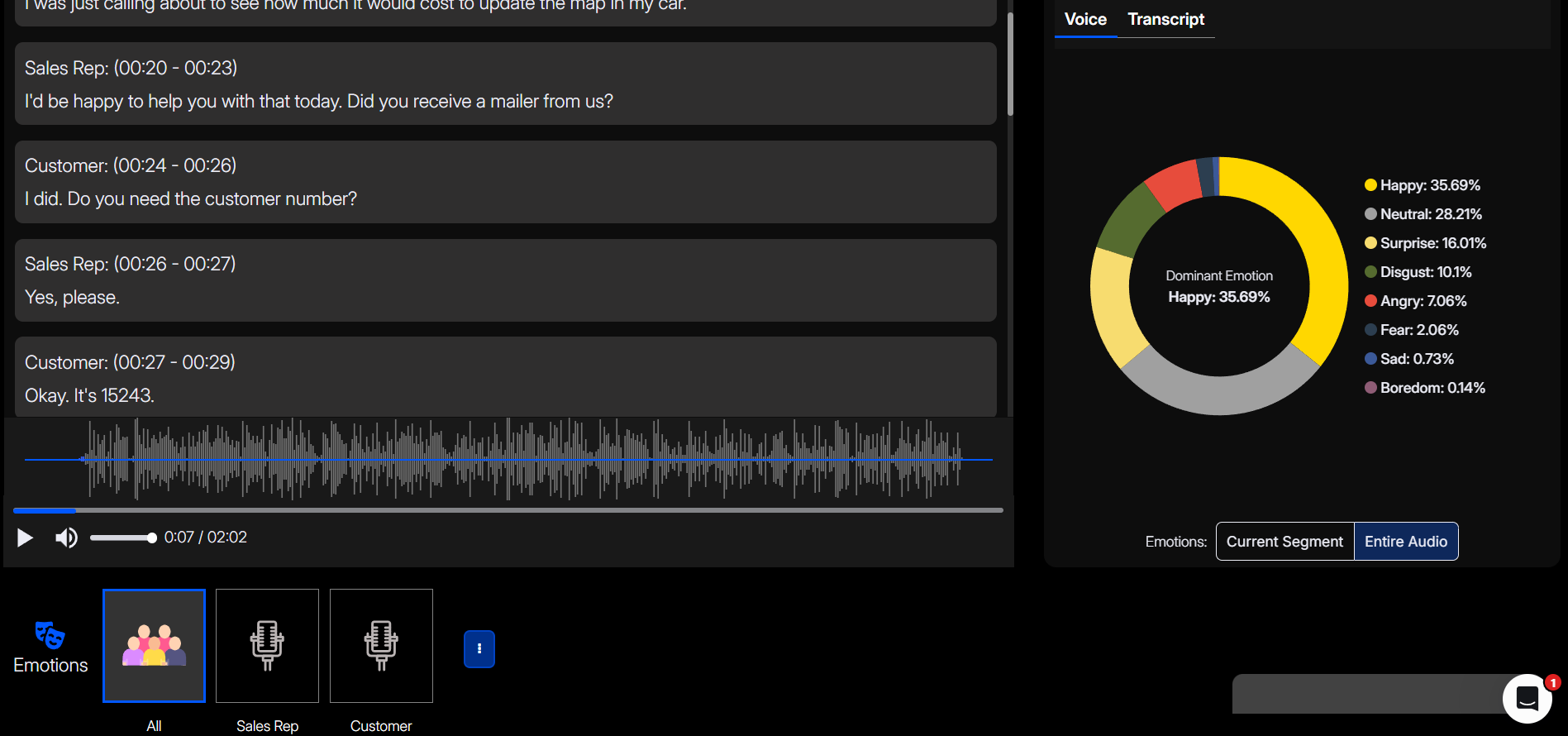Click the audio progress bar
The width and height of the screenshot is (1568, 736).
(508, 510)
